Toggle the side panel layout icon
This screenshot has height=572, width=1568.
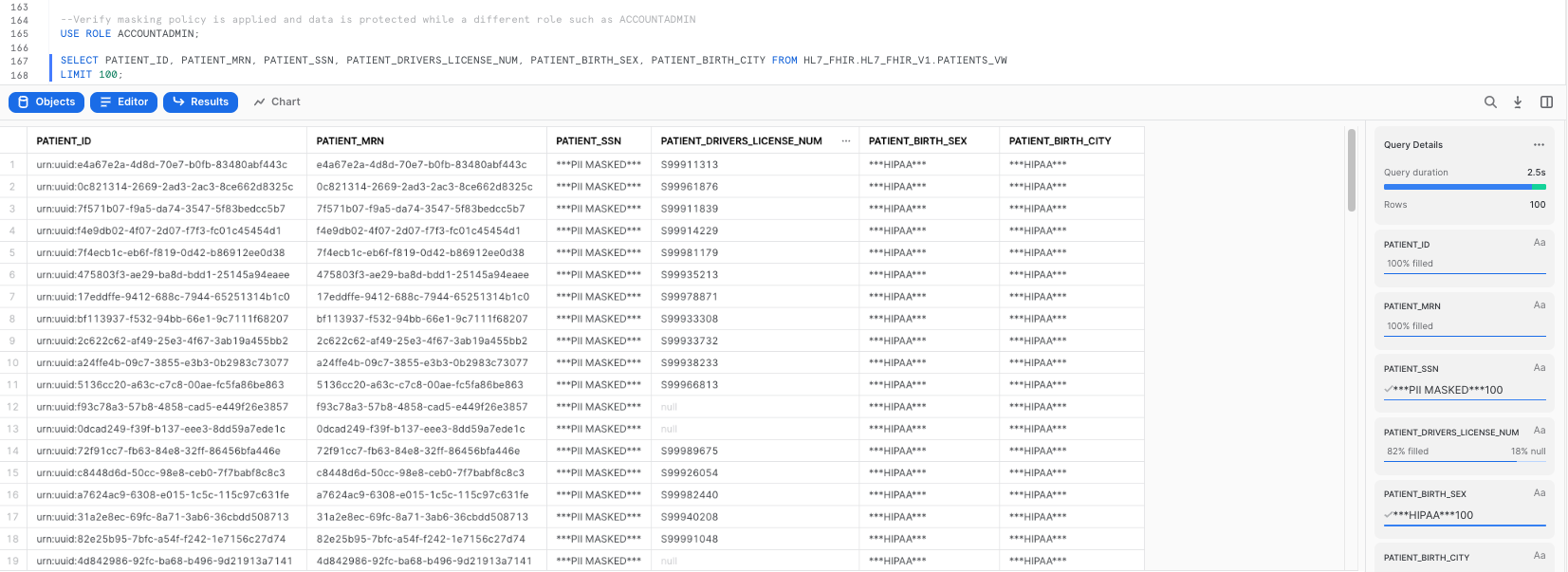(1546, 102)
